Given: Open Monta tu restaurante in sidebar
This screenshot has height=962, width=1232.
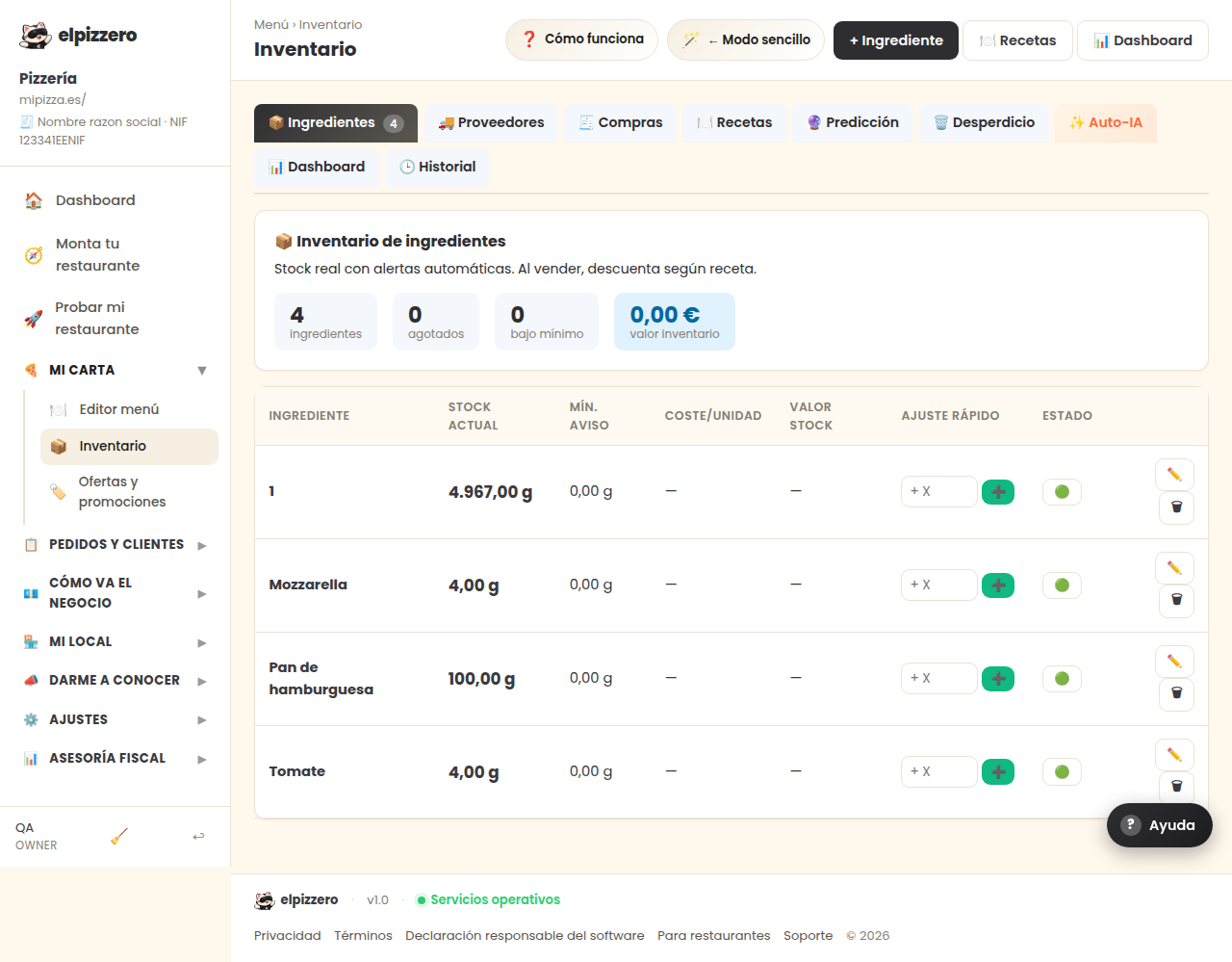Looking at the screenshot, I should (x=115, y=255).
